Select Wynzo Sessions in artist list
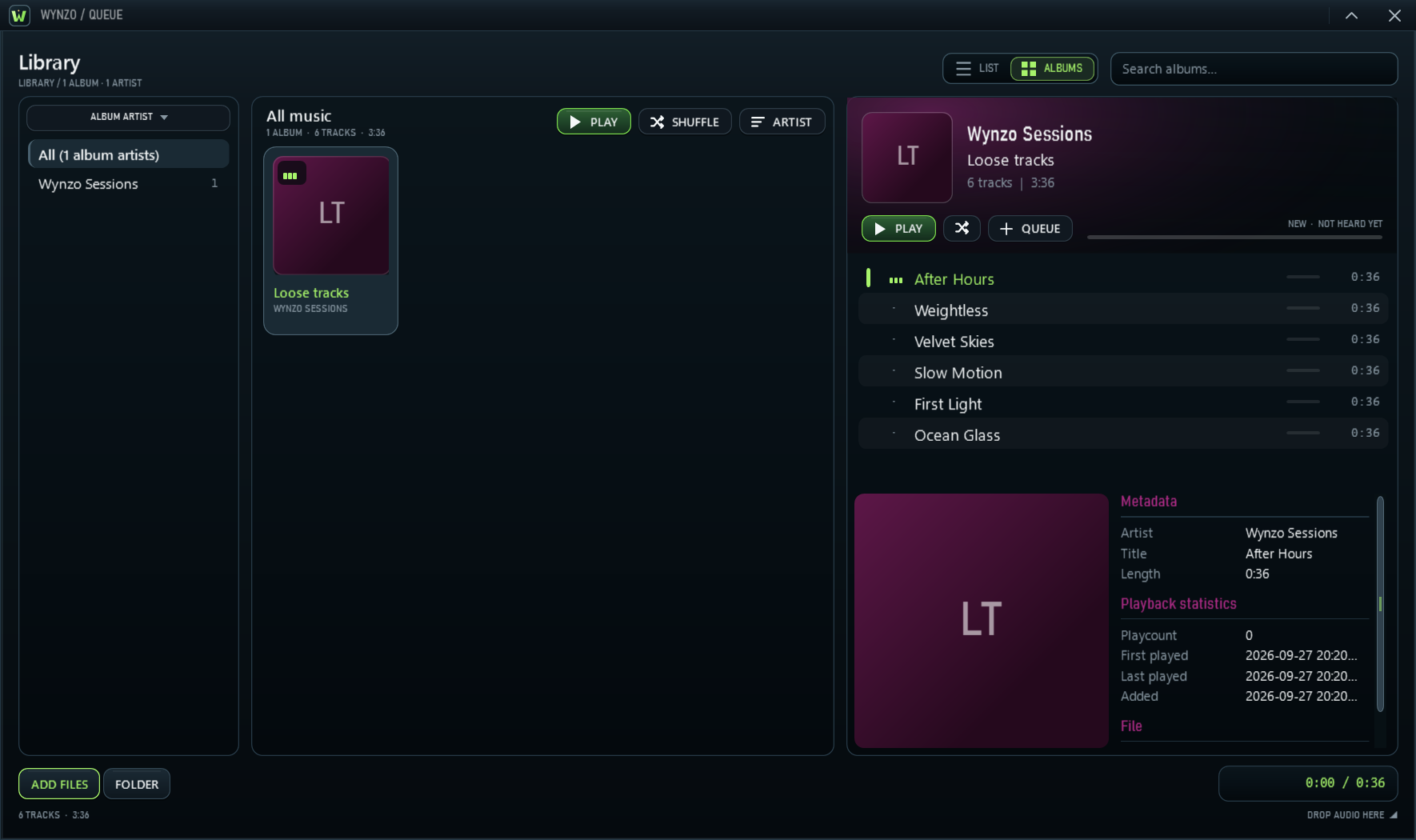Image resolution: width=1416 pixels, height=840 pixels. [129, 184]
